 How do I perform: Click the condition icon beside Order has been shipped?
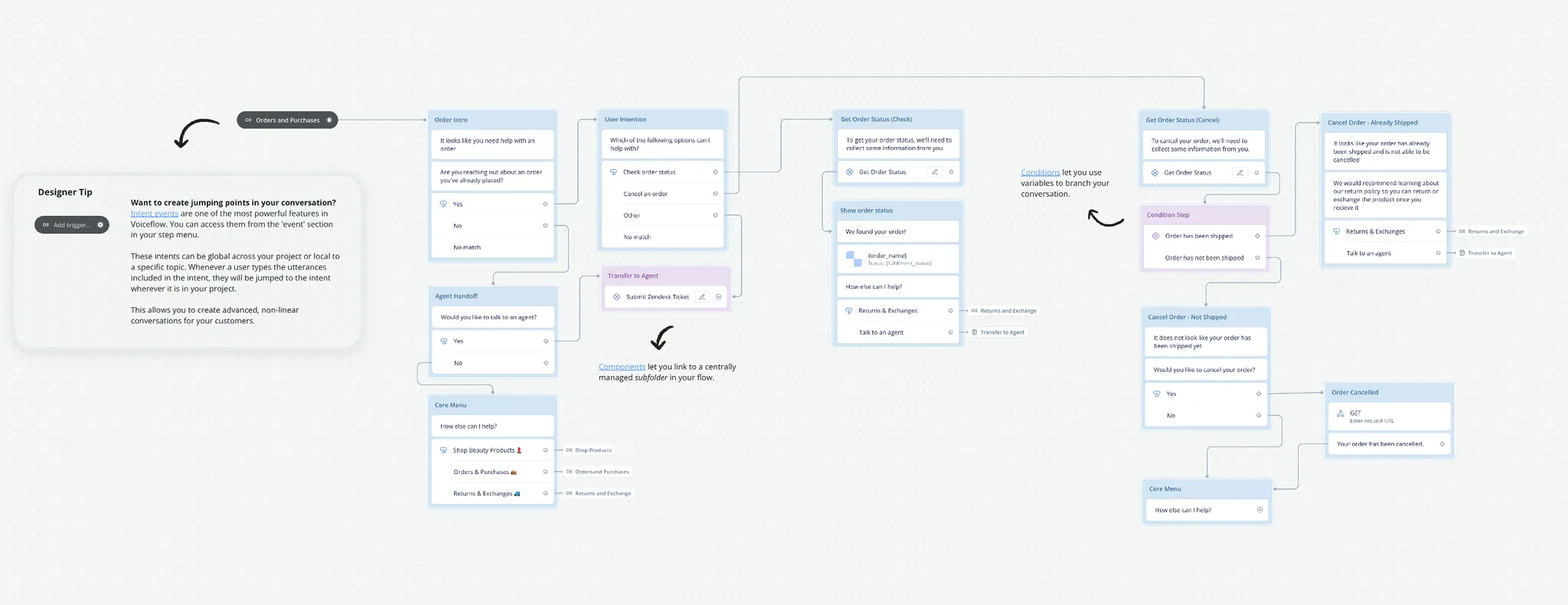point(1155,236)
